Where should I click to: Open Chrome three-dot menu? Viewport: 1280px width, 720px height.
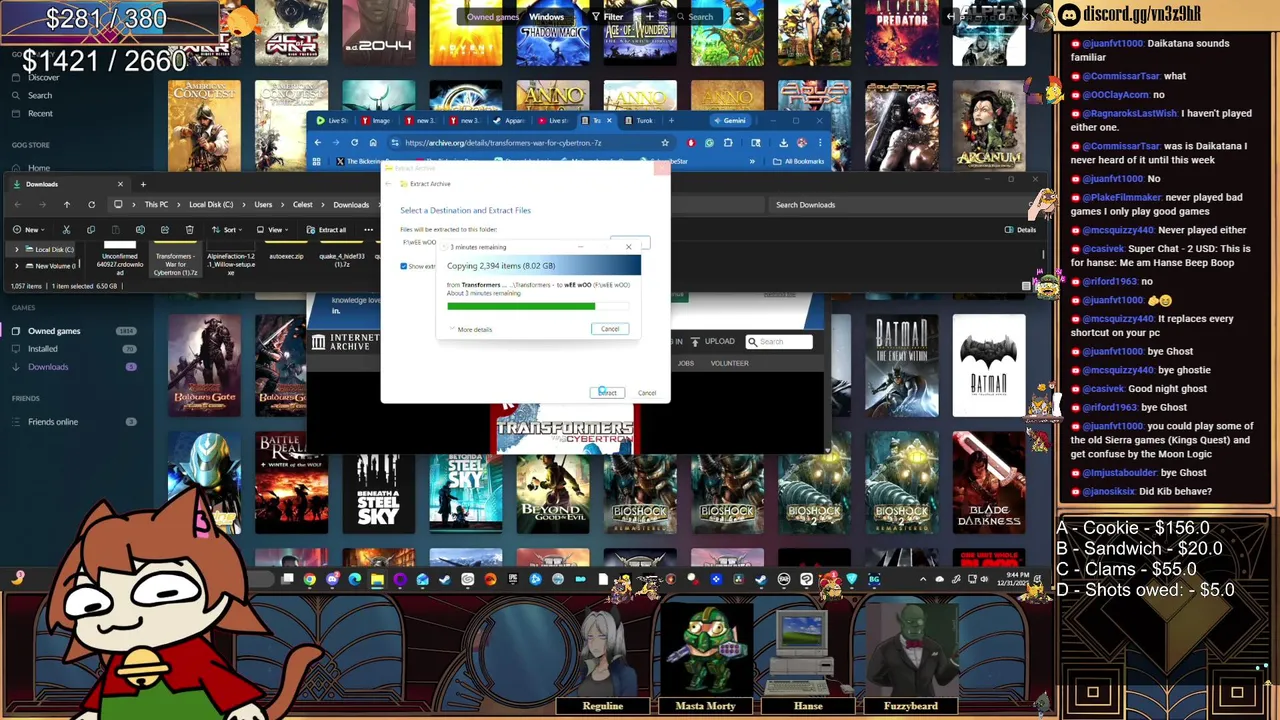click(x=819, y=143)
